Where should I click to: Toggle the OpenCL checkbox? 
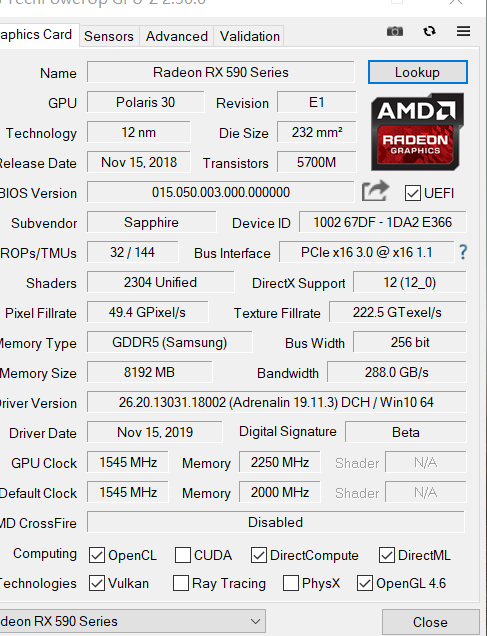[97, 555]
